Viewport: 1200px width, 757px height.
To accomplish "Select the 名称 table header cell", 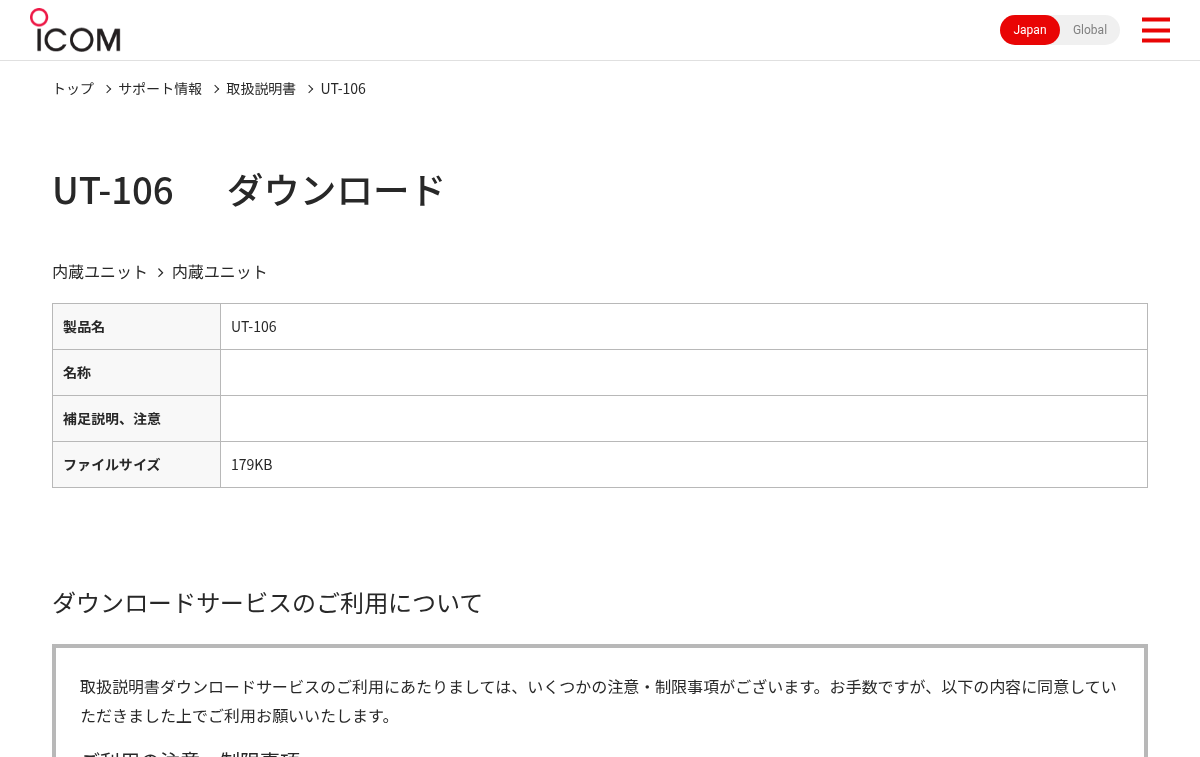I will coord(137,373).
